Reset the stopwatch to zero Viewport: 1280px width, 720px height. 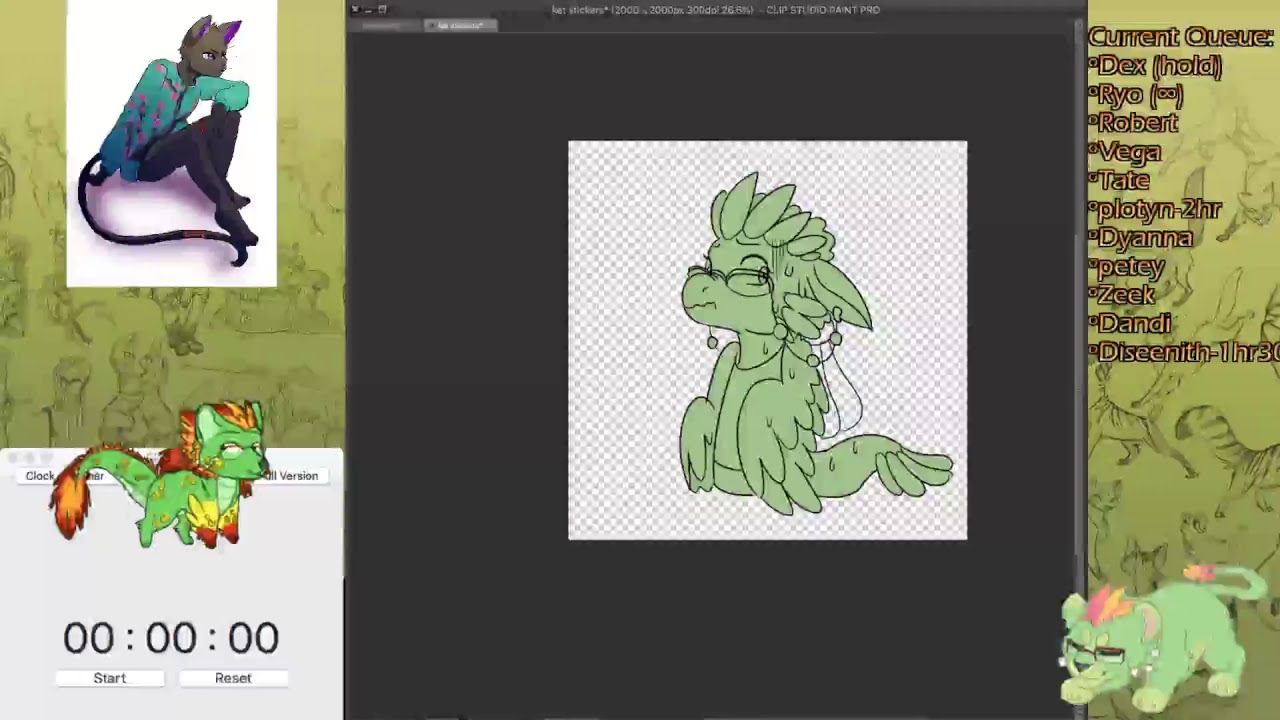(233, 678)
